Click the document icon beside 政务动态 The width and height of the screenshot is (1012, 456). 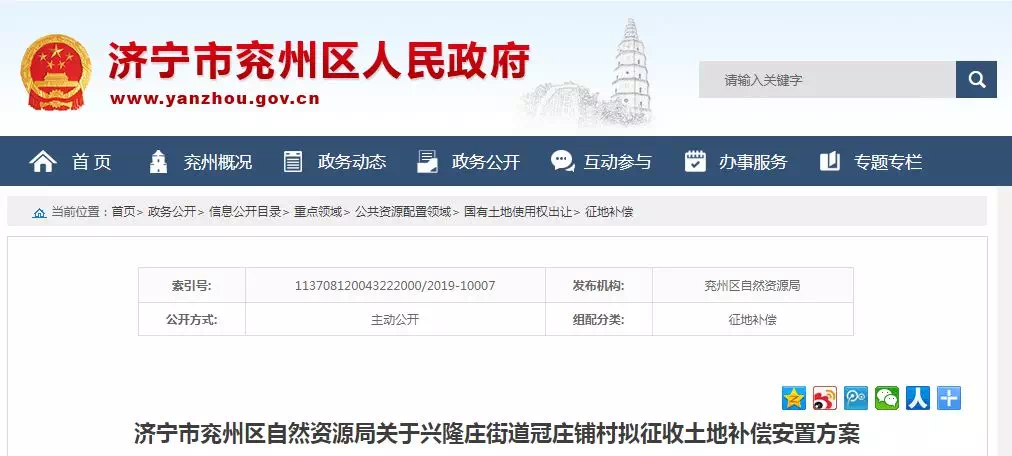[292, 161]
